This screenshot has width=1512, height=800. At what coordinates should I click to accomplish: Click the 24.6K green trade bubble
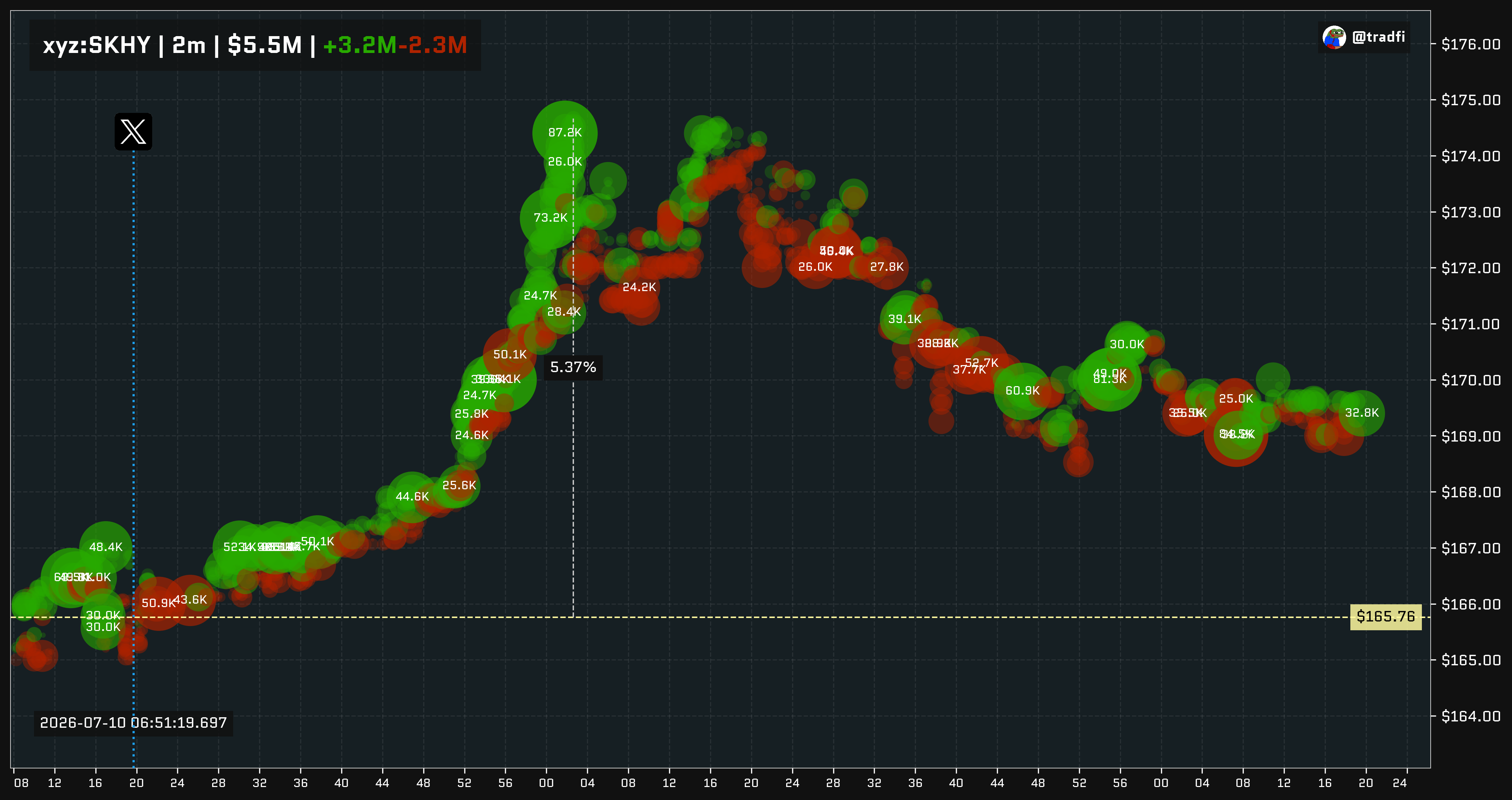(471, 435)
